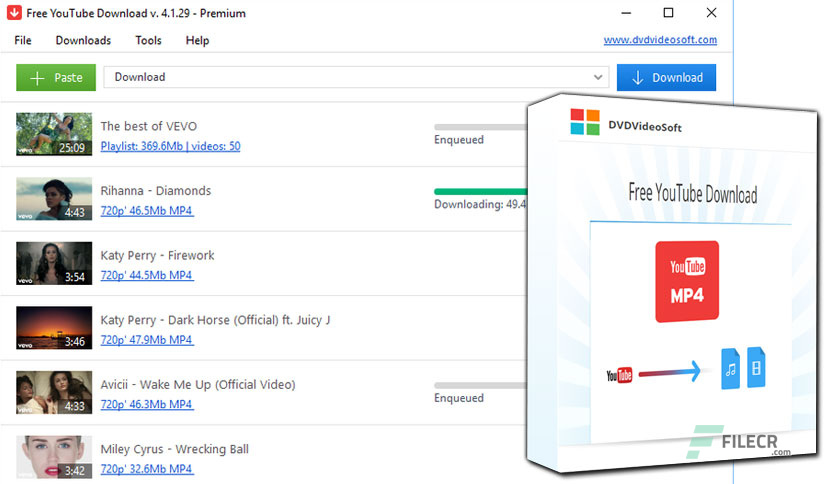Visit the www.dvdvideosoft.com link
836x484 pixels.
coord(660,41)
